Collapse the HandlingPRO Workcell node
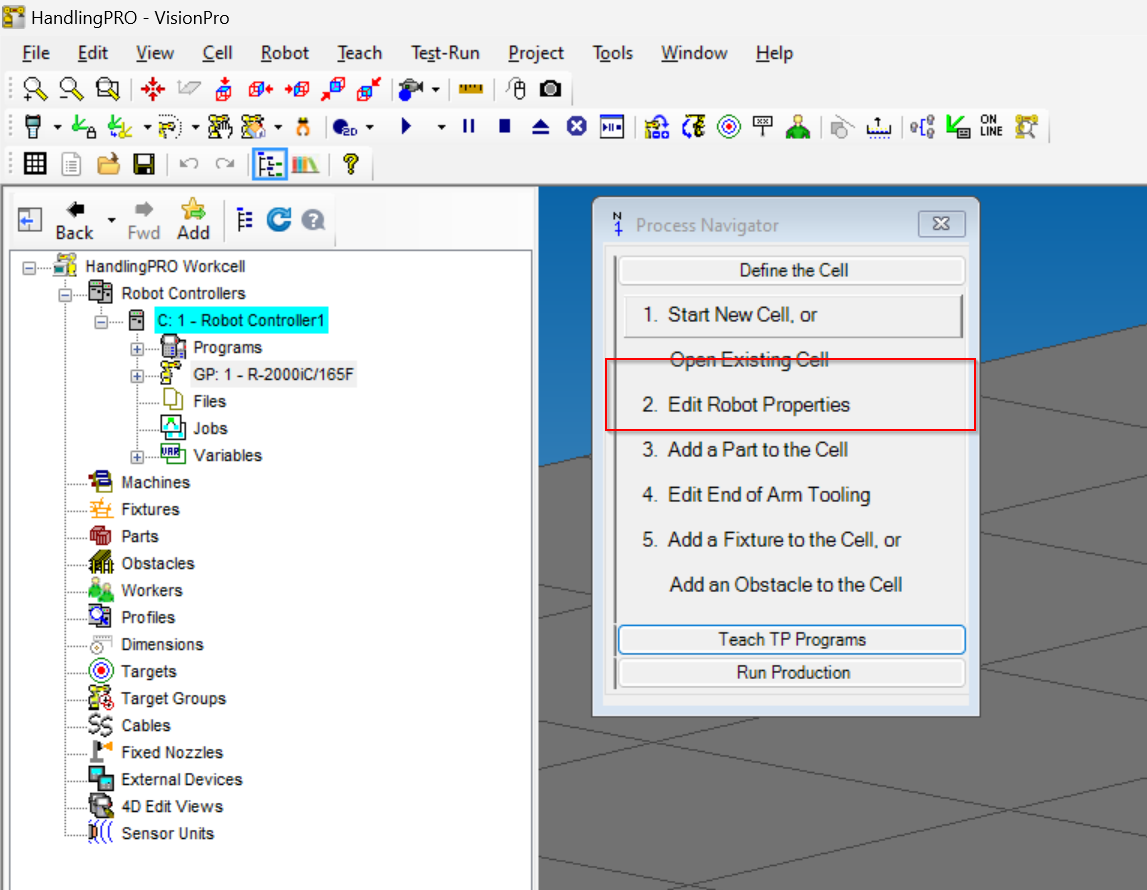 (x=29, y=268)
